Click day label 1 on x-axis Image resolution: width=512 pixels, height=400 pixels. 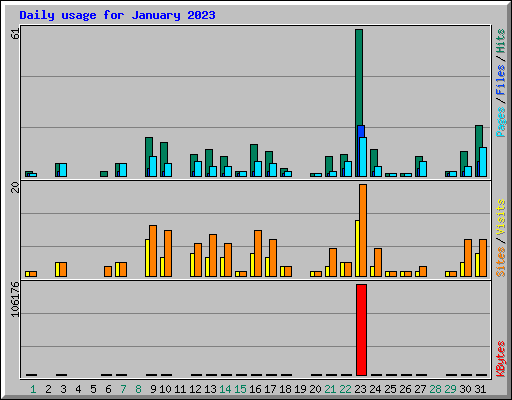(33, 389)
